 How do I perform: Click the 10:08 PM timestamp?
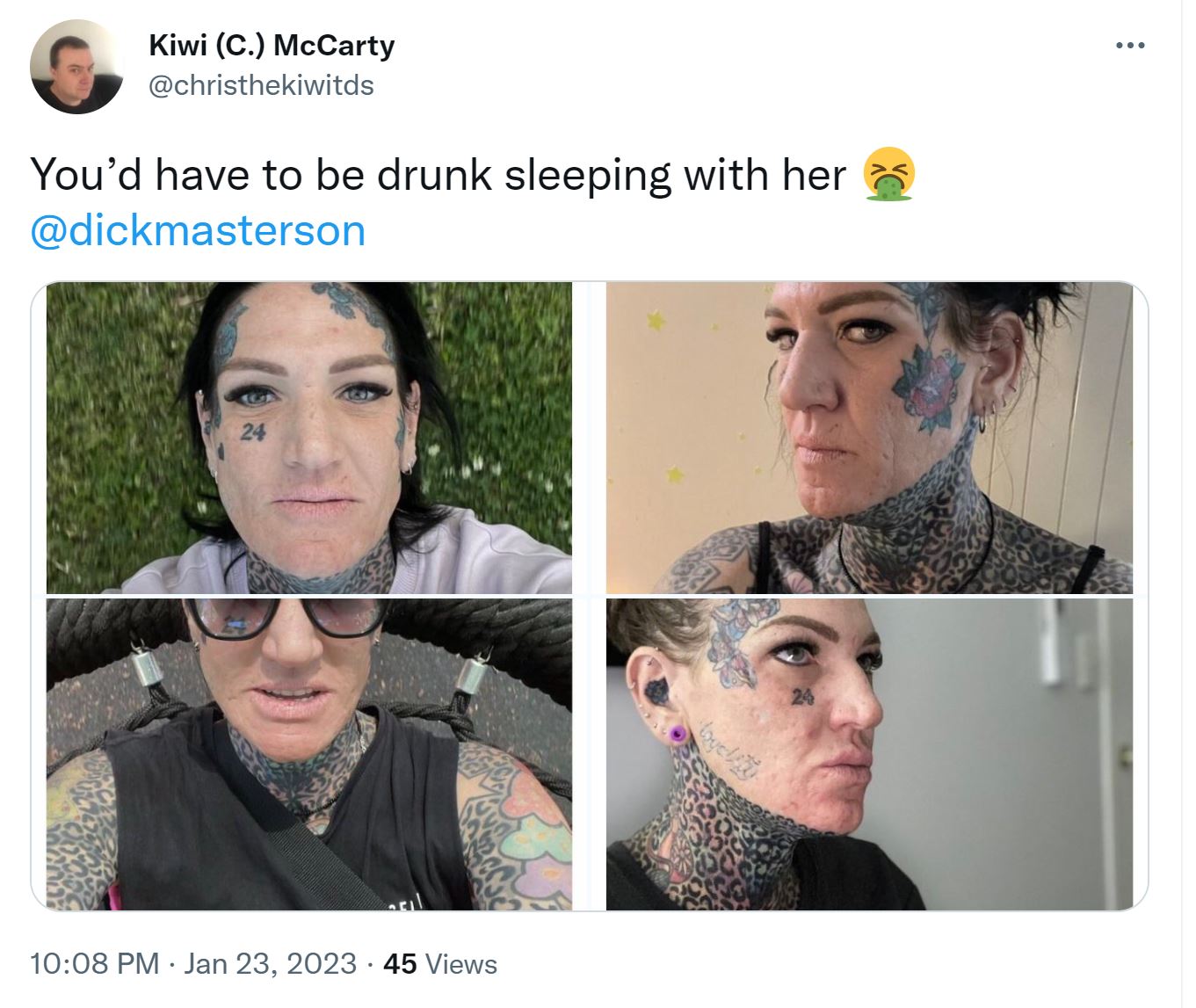point(95,964)
